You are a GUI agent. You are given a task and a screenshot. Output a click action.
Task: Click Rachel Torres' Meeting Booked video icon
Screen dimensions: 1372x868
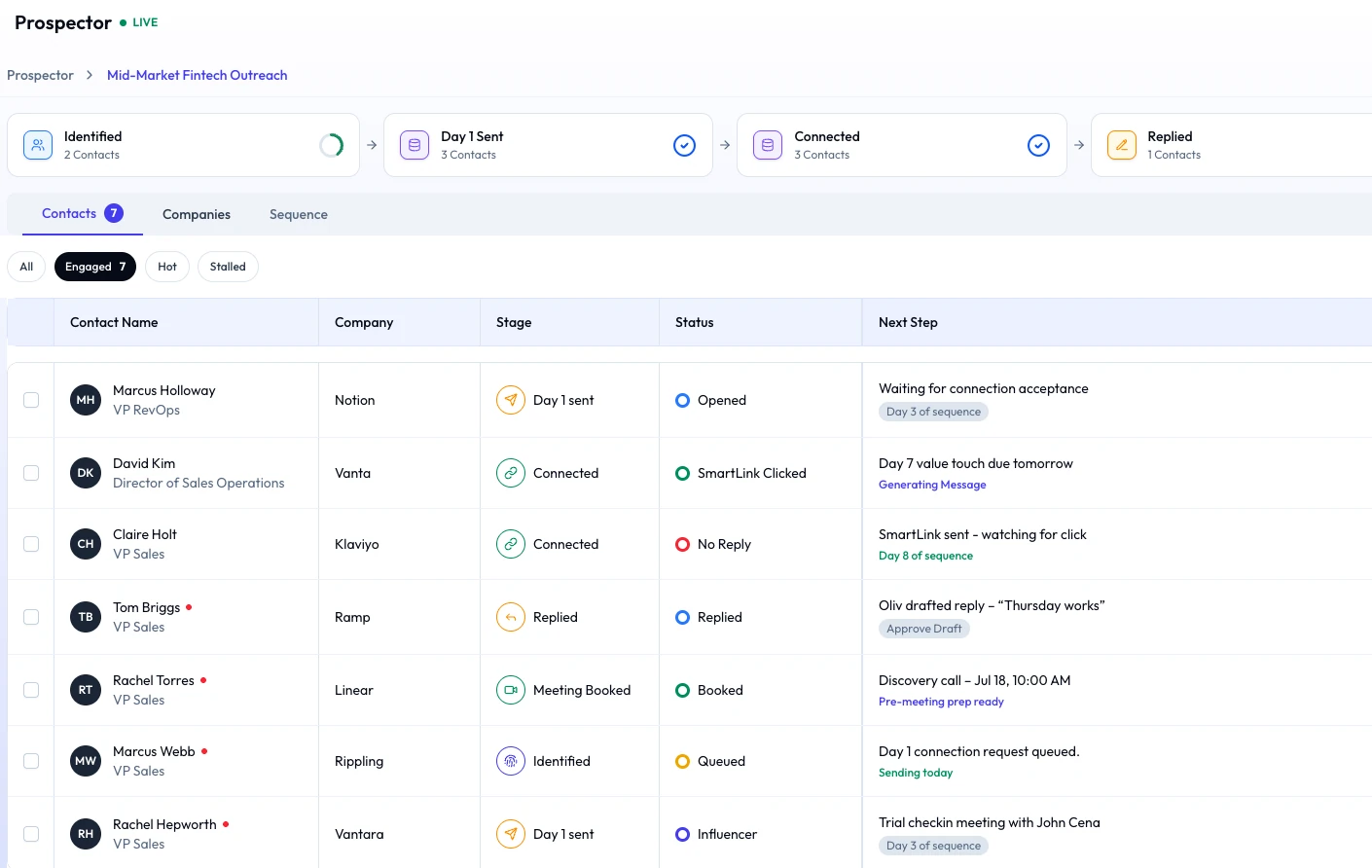(x=511, y=690)
